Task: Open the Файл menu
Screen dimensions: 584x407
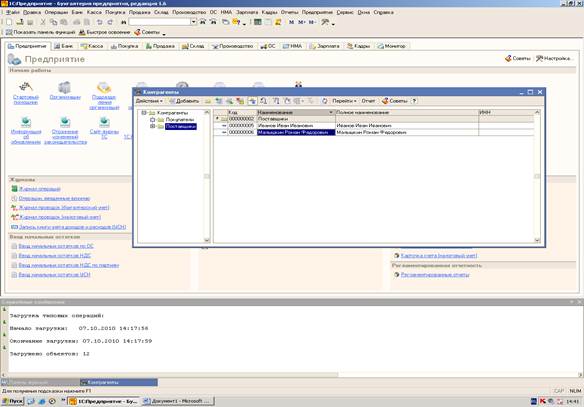Action: [13, 12]
